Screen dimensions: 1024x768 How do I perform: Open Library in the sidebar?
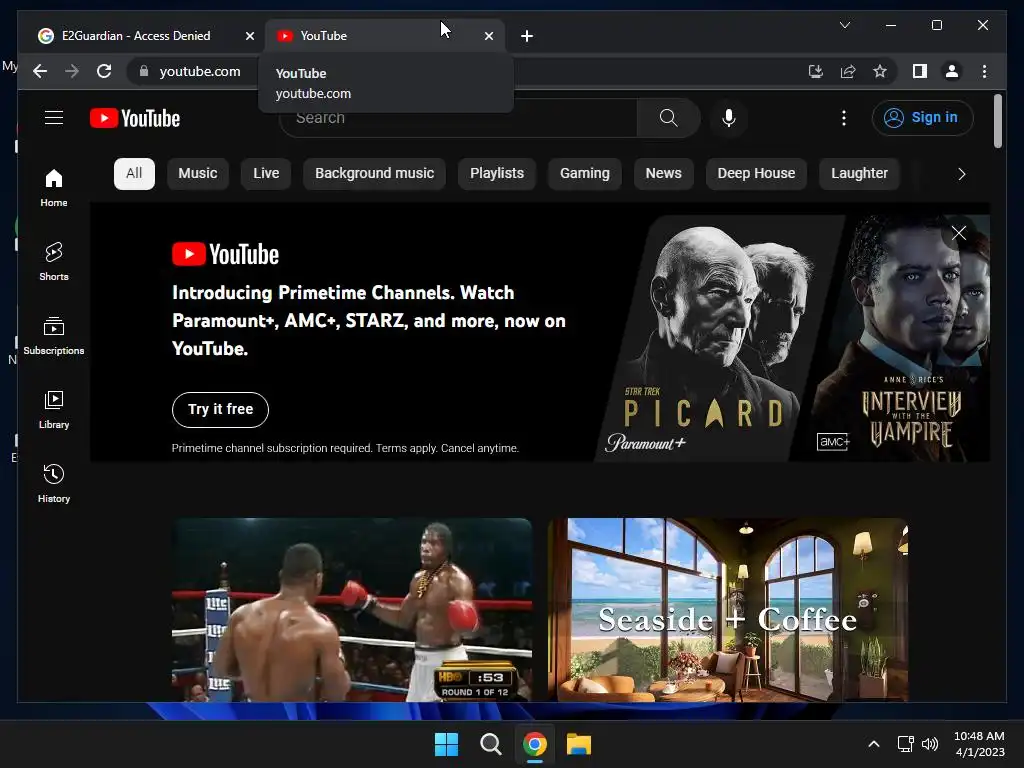(x=54, y=409)
